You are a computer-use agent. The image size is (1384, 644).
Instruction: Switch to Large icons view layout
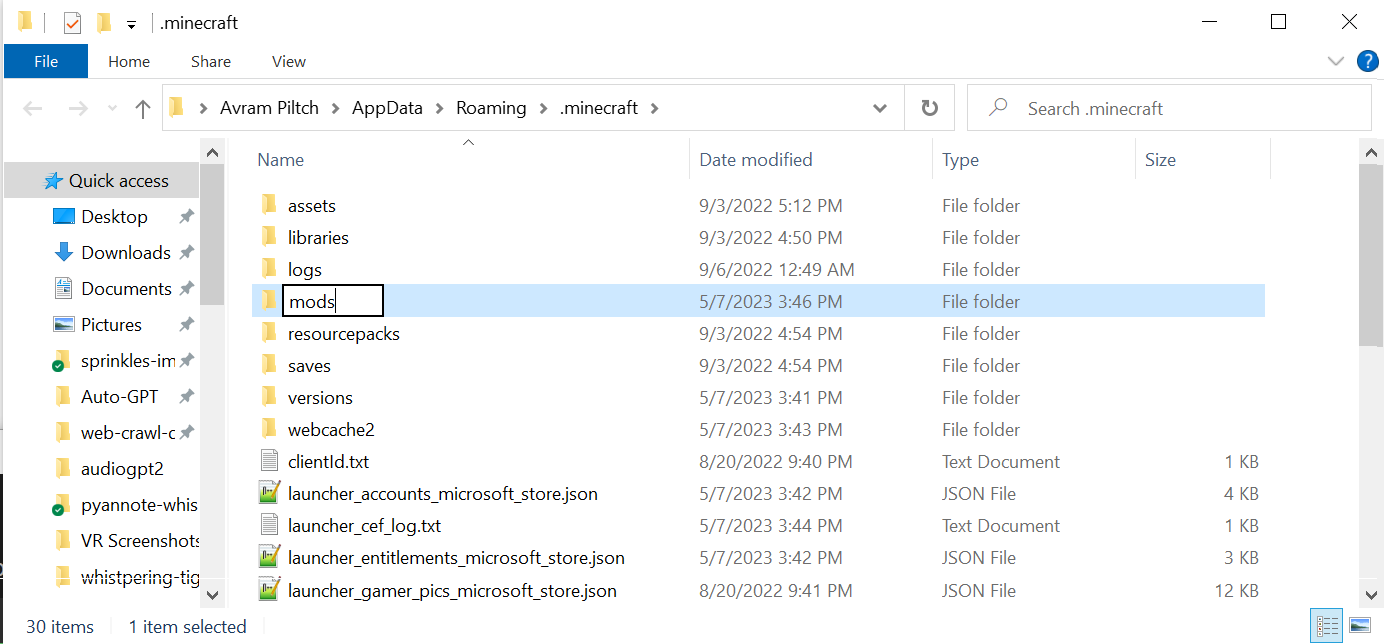click(1358, 626)
